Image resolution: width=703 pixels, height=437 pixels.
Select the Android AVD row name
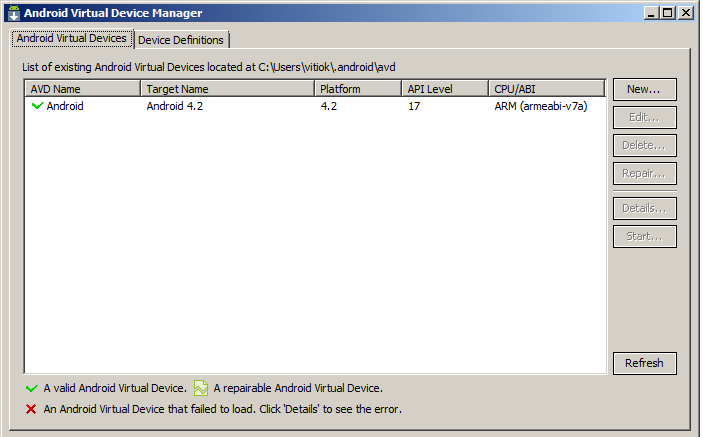pyautogui.click(x=65, y=106)
